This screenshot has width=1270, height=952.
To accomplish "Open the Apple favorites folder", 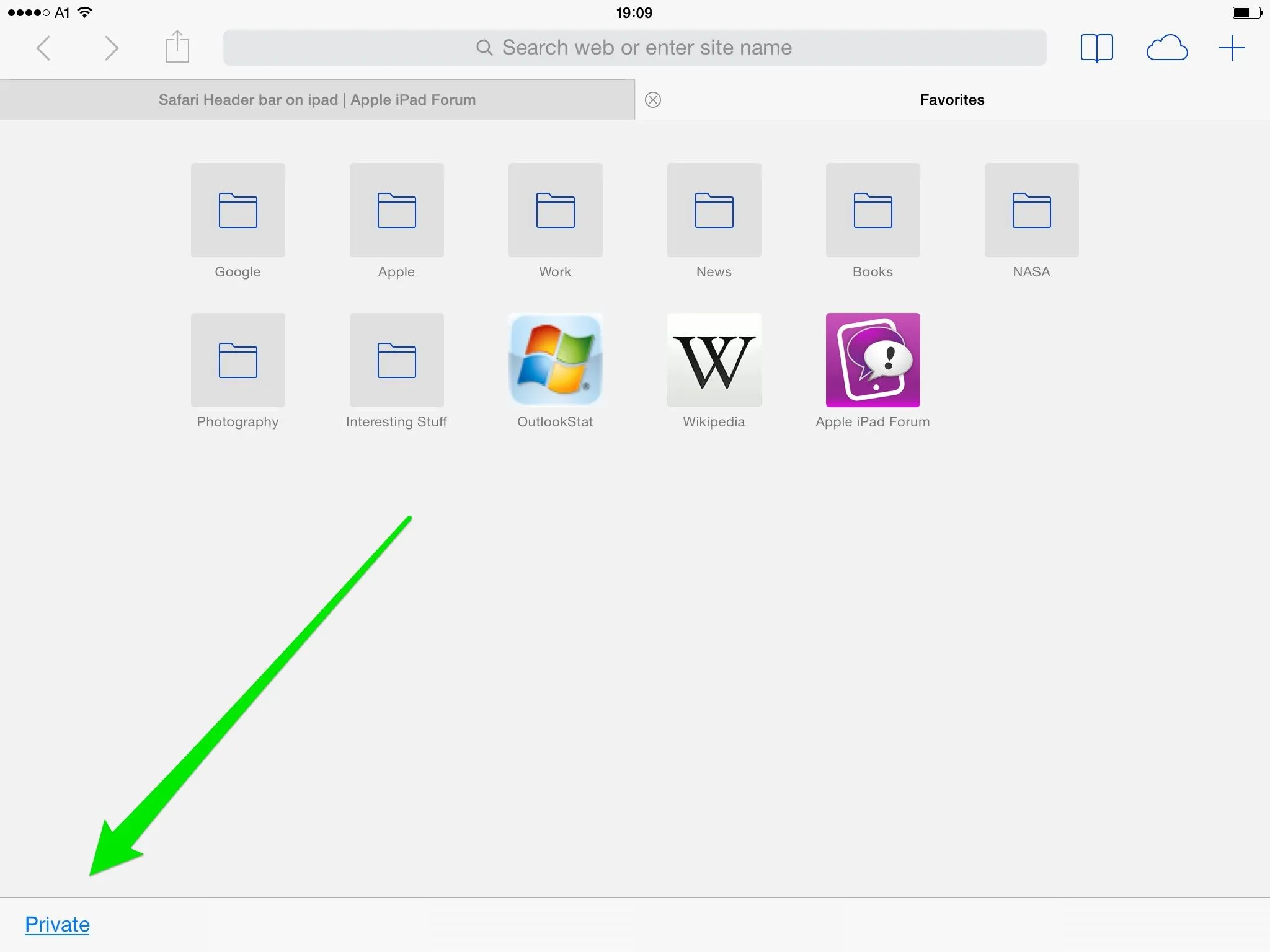I will 396,211.
